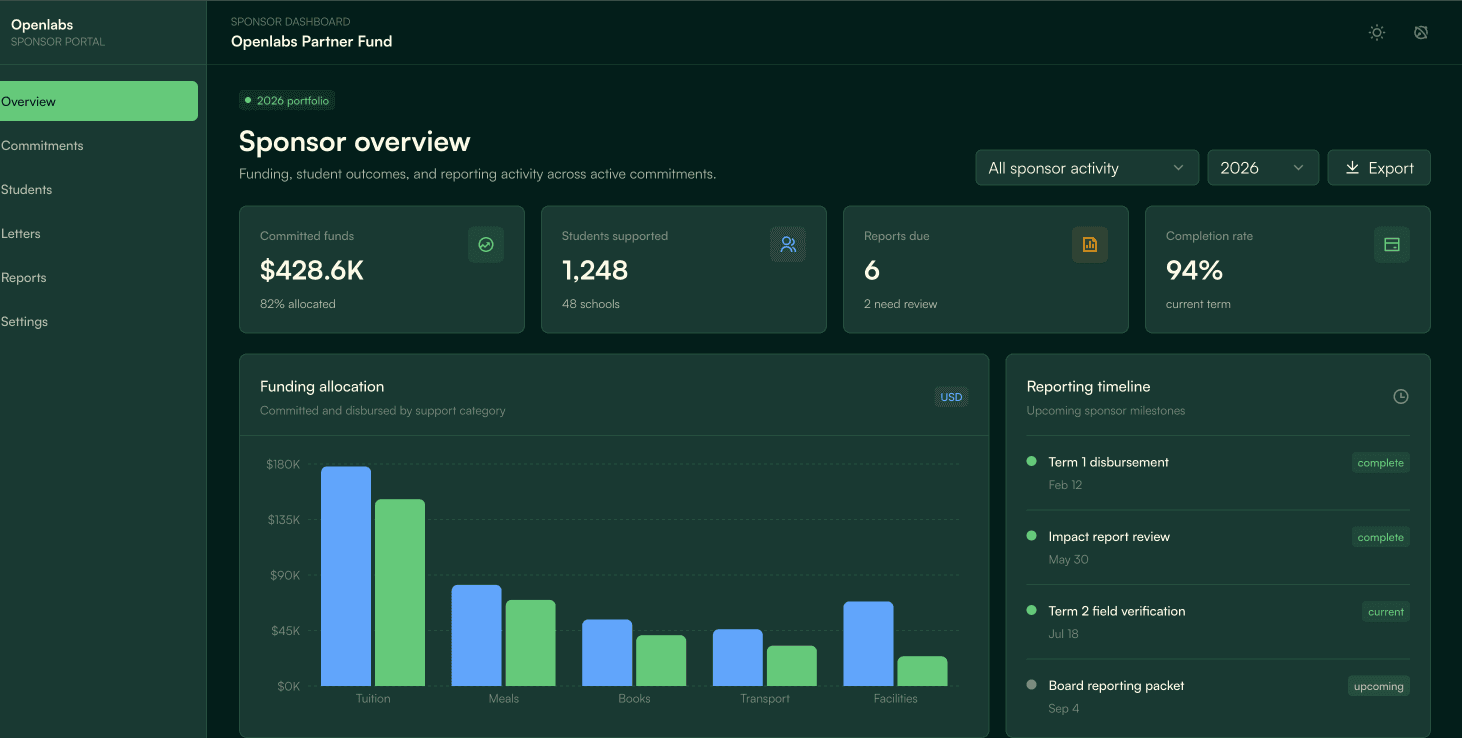Click the circular icon beside the sun icon

pos(1421,33)
